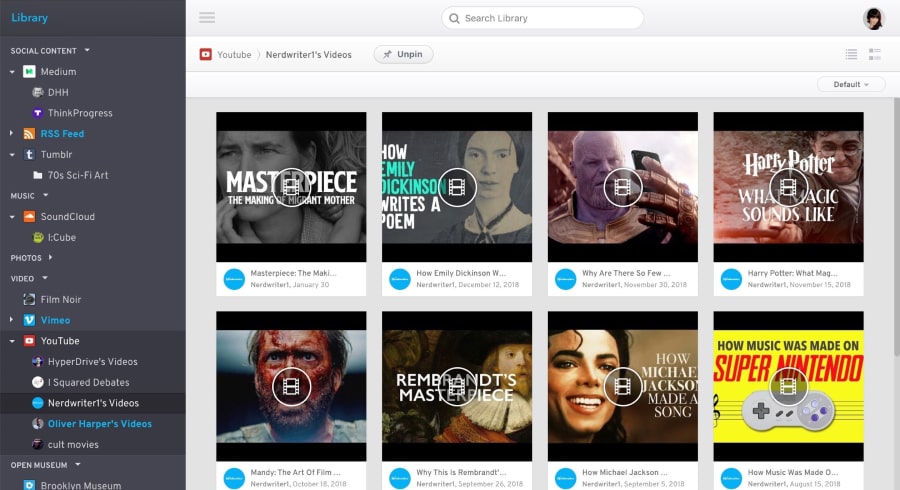900x490 pixels.
Task: Switch to compact list view icon
Action: [x=851, y=55]
